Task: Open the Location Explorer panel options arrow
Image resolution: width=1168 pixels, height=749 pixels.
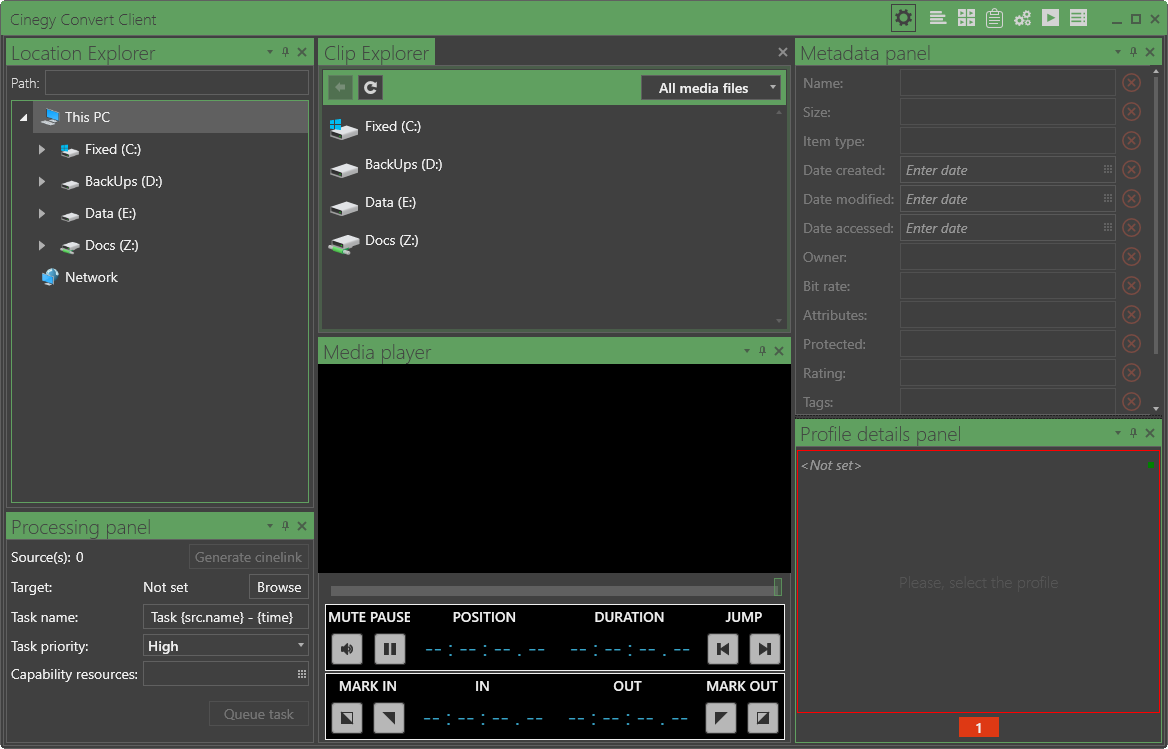Action: (270, 52)
